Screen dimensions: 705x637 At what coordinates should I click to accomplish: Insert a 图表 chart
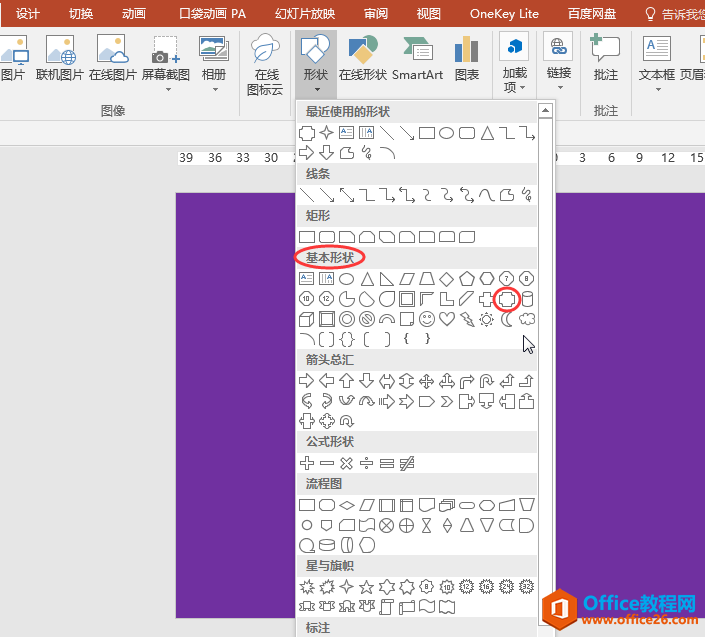point(467,58)
